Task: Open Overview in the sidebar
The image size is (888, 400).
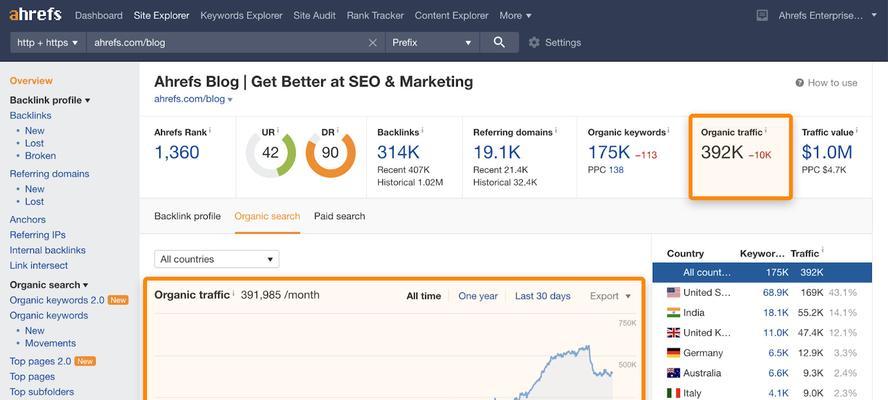Action: [31, 81]
